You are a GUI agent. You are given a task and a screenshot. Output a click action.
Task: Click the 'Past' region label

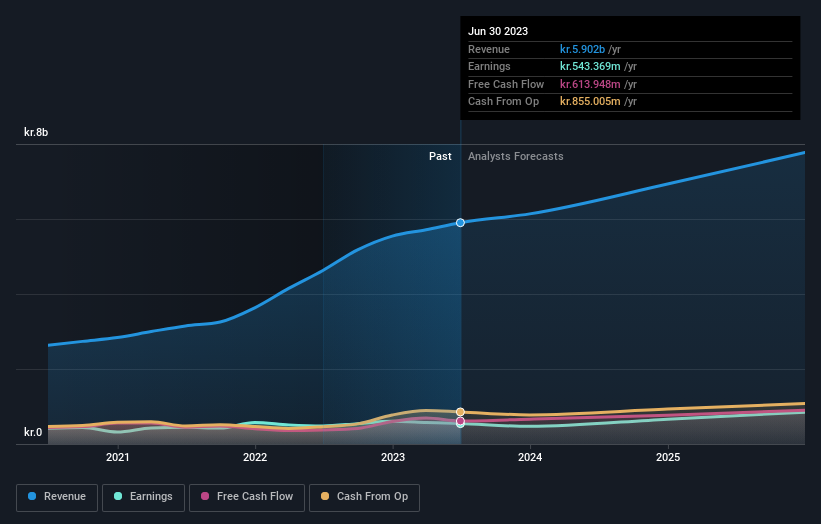(x=440, y=156)
